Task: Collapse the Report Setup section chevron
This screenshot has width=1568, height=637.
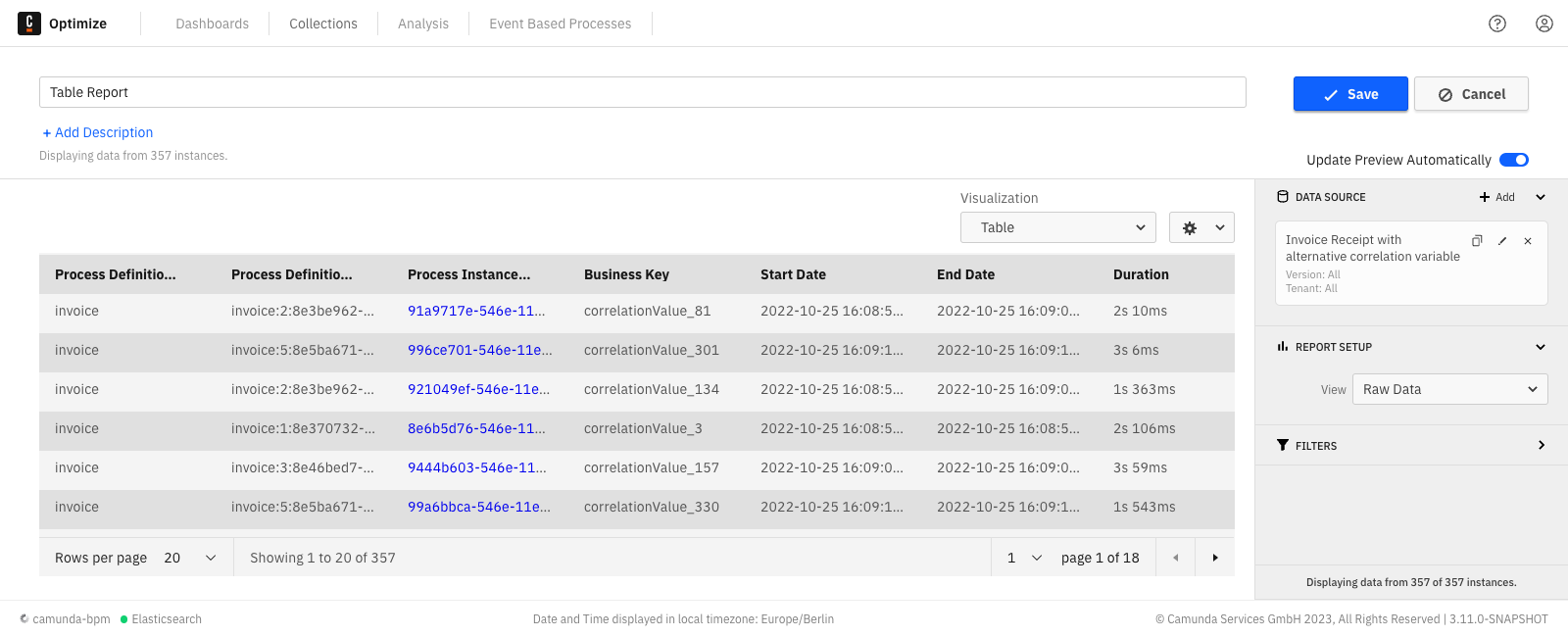Action: click(1541, 347)
